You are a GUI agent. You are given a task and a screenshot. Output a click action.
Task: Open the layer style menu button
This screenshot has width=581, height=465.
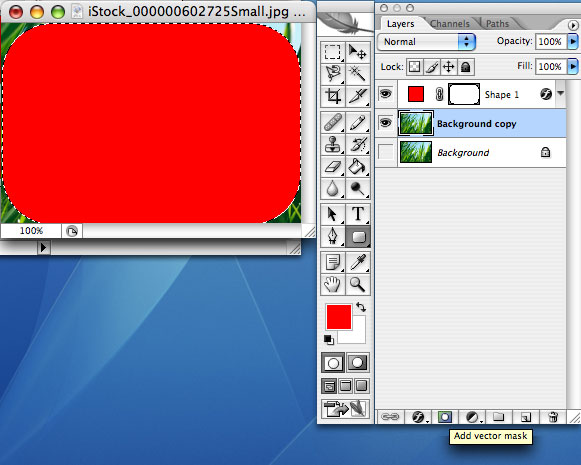(x=419, y=417)
